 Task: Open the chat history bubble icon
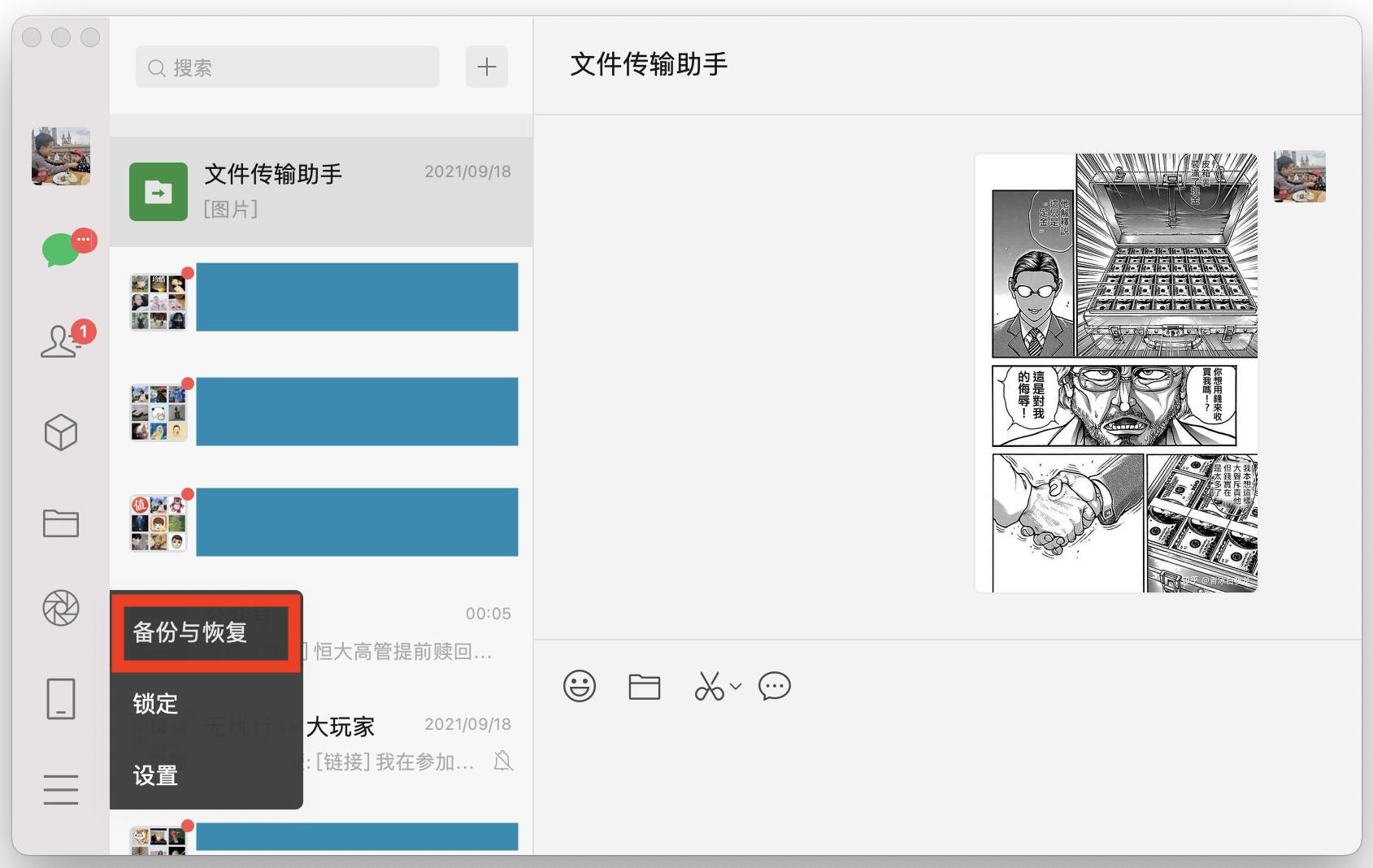[x=774, y=687]
